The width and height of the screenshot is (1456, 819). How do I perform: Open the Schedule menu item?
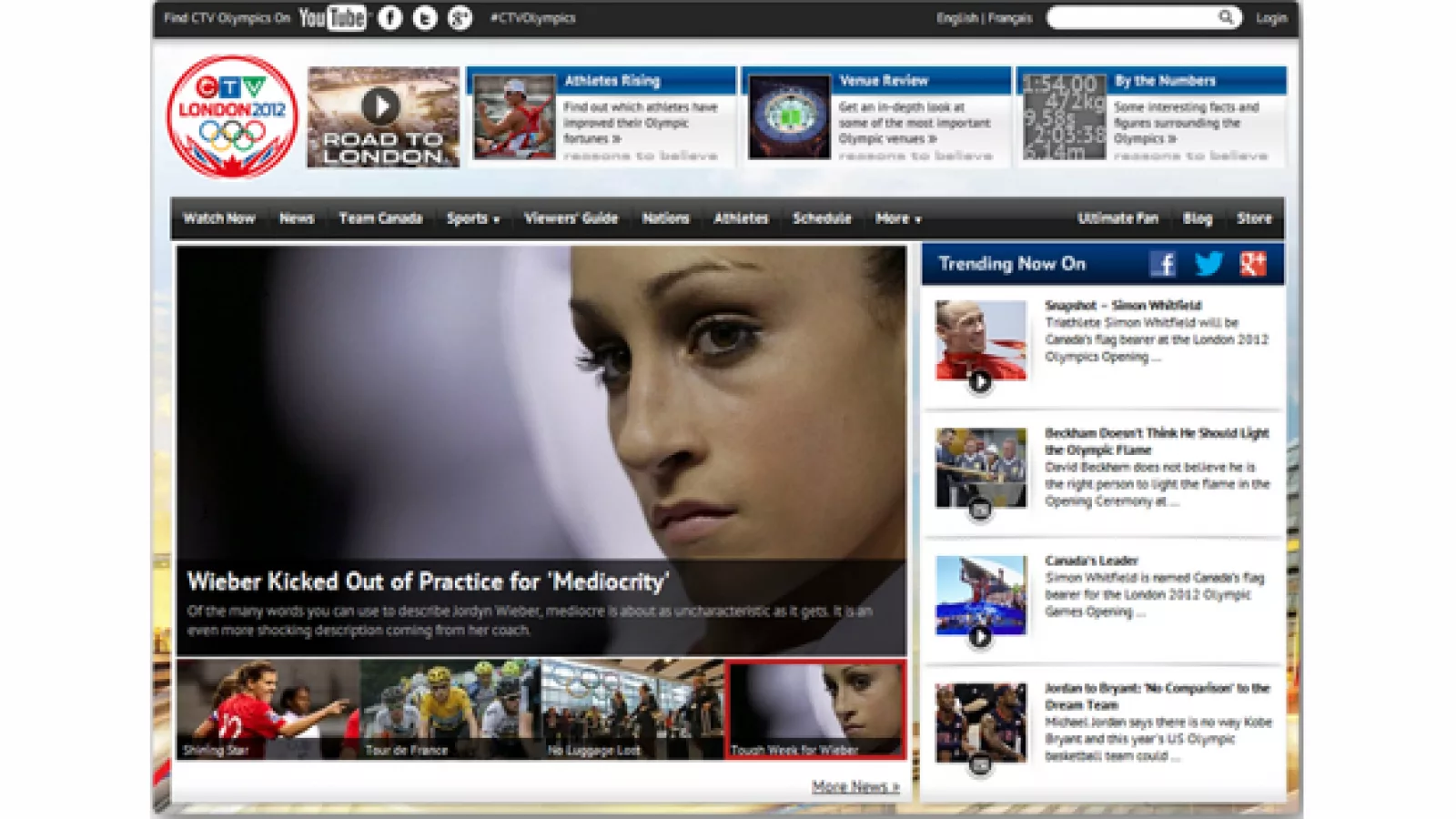point(822,218)
